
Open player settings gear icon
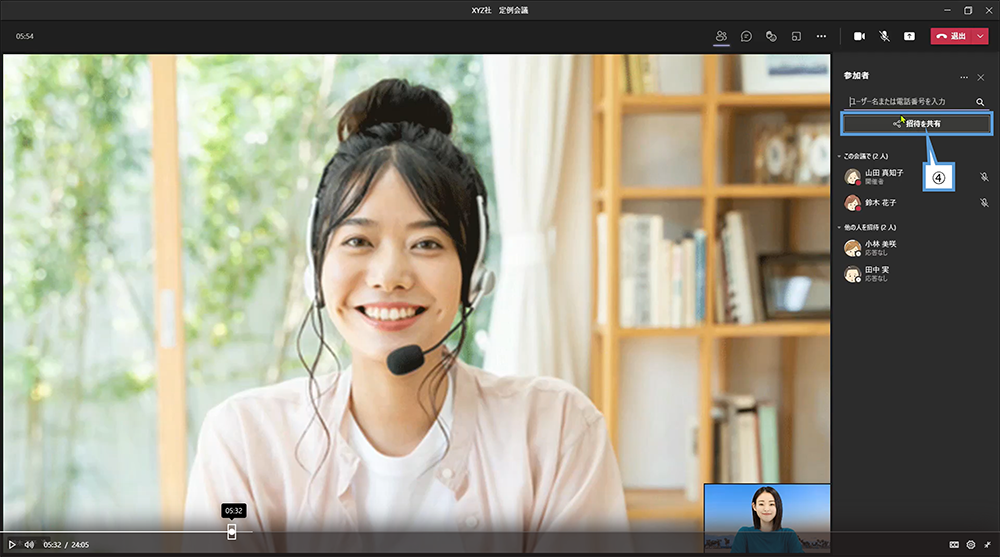click(x=971, y=545)
